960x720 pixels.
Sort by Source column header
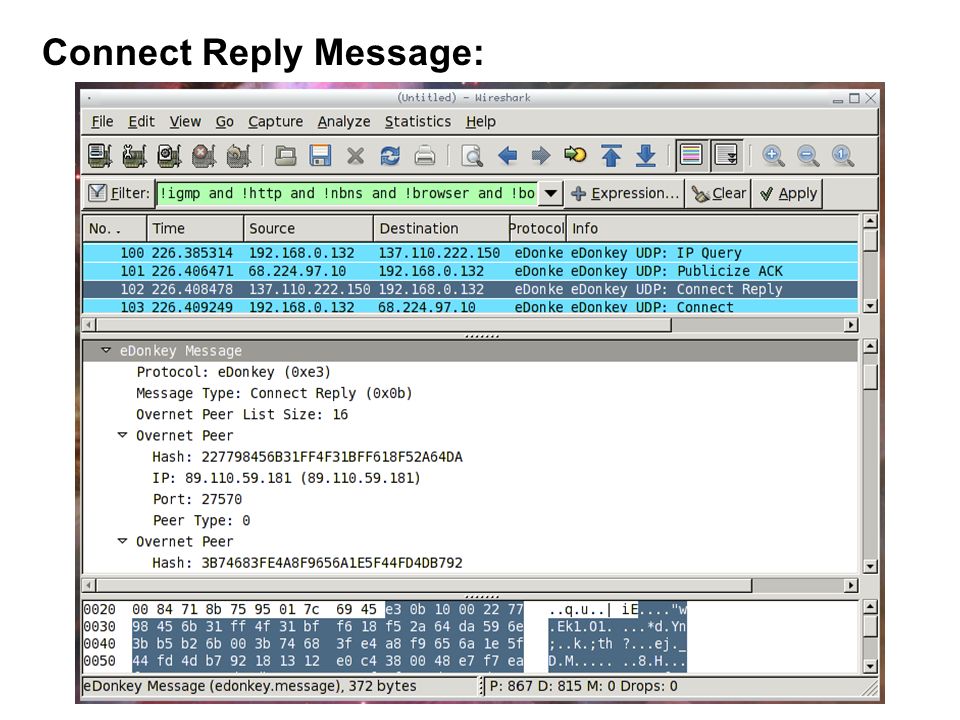point(309,229)
